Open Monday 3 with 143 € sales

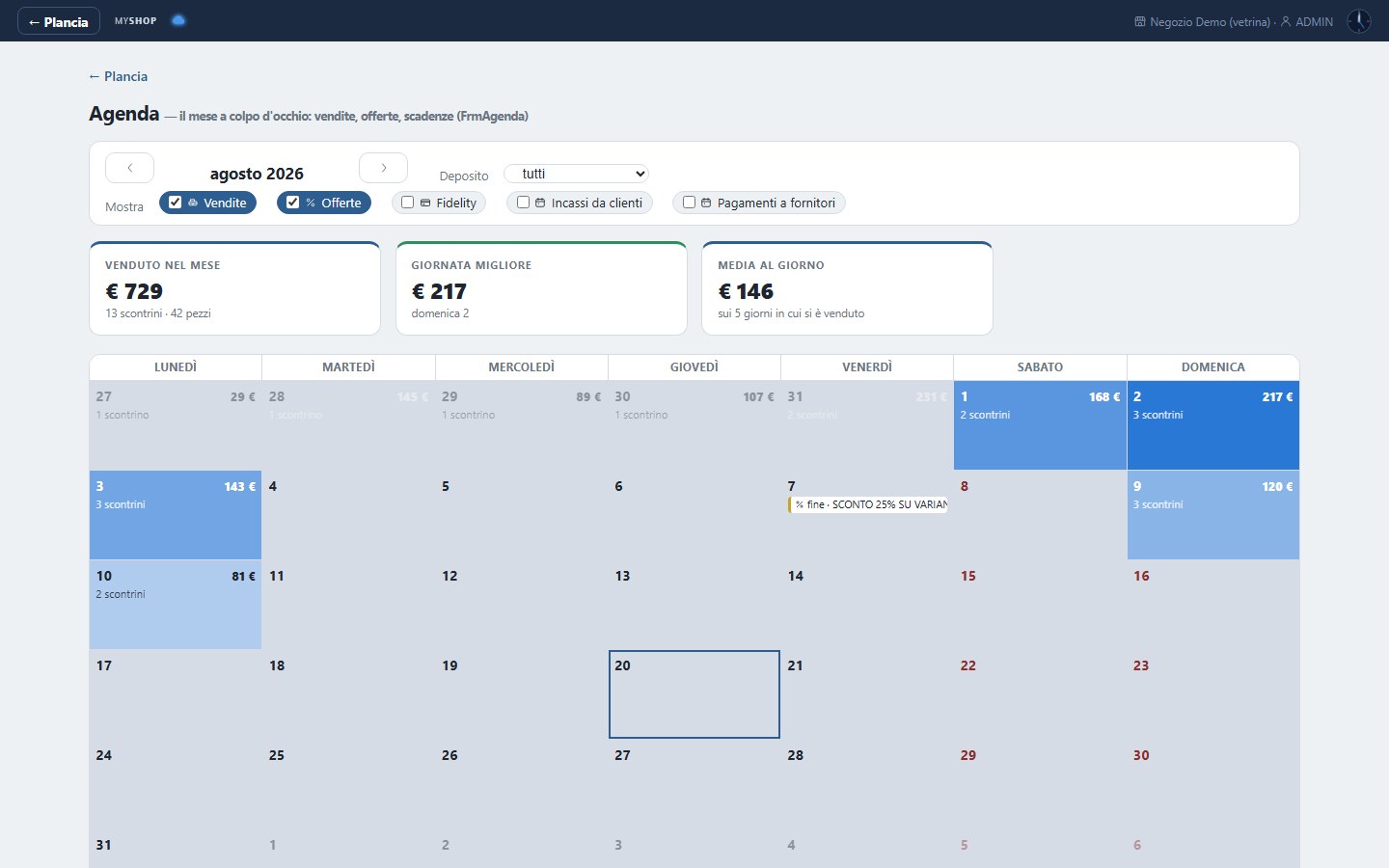pyautogui.click(x=176, y=515)
